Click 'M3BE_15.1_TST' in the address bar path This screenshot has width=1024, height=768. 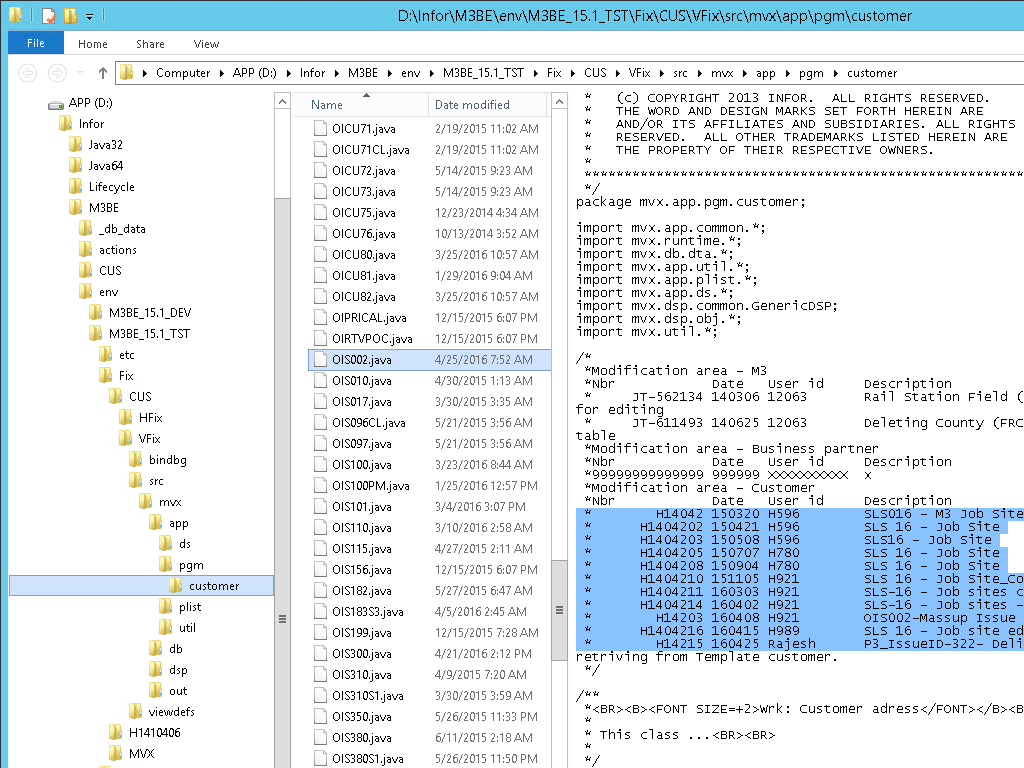point(484,73)
